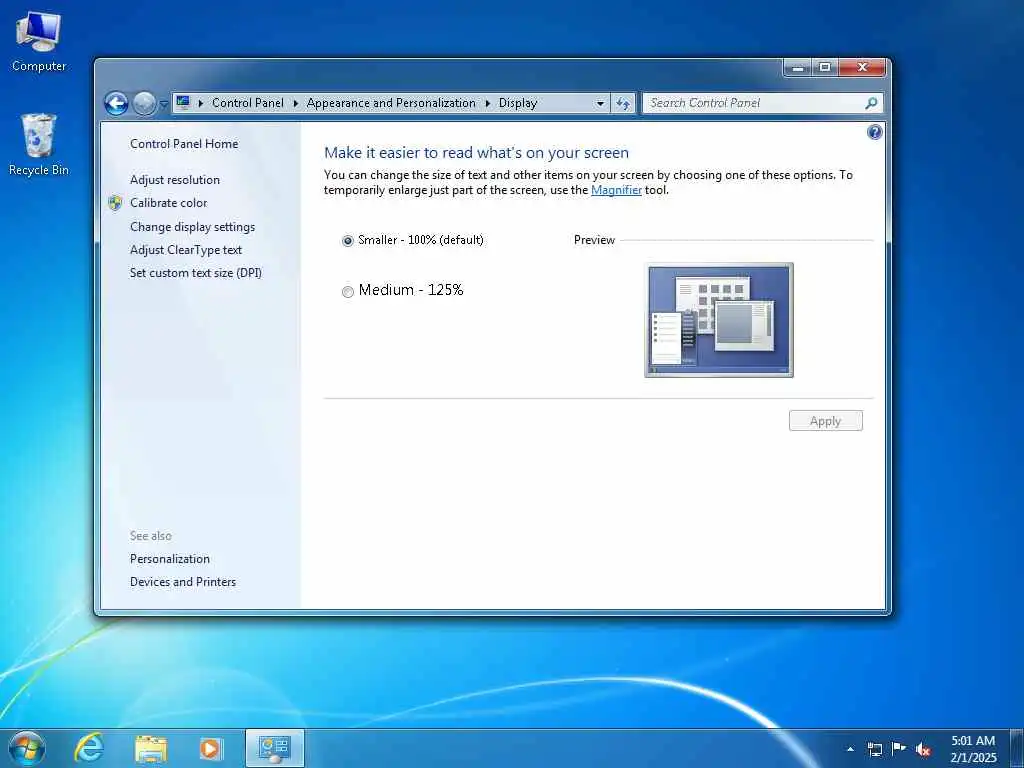Image resolution: width=1024 pixels, height=768 pixels.
Task: Select the Recycle Bin desktop icon
Action: tap(39, 145)
